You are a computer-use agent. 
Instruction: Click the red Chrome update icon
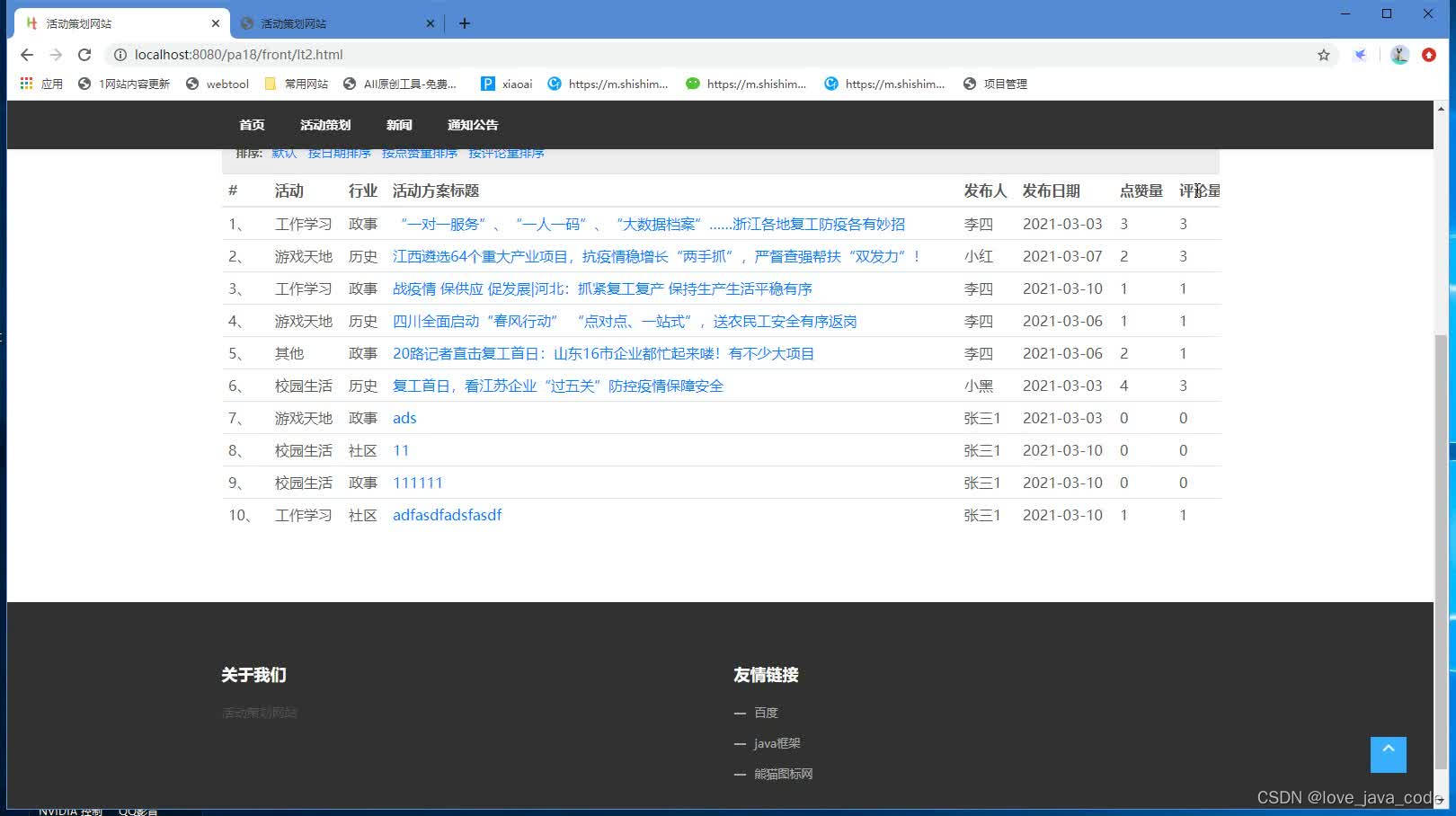pyautogui.click(x=1429, y=55)
